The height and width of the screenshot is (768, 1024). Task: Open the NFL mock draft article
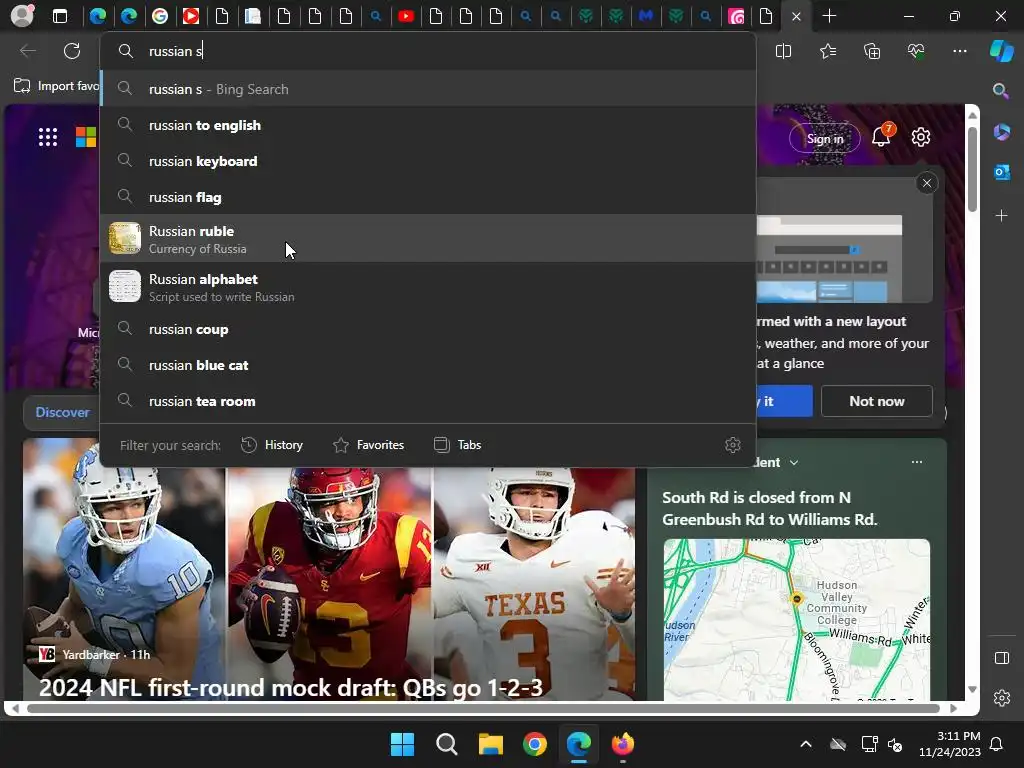click(291, 687)
